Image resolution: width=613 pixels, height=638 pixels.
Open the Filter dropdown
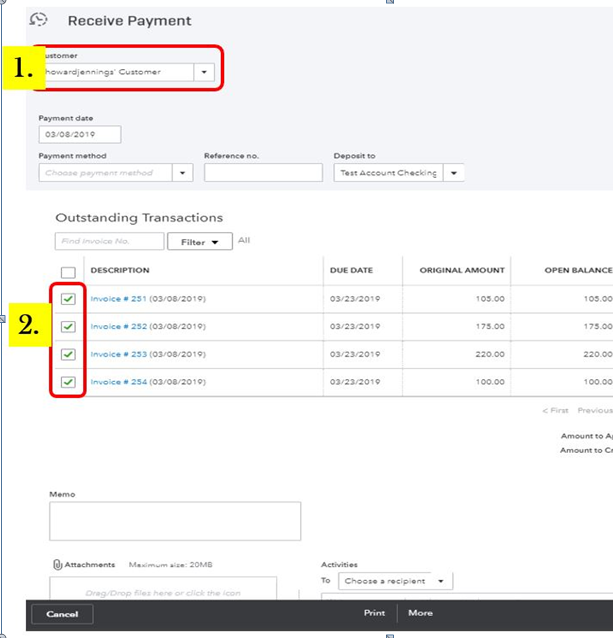pos(200,242)
